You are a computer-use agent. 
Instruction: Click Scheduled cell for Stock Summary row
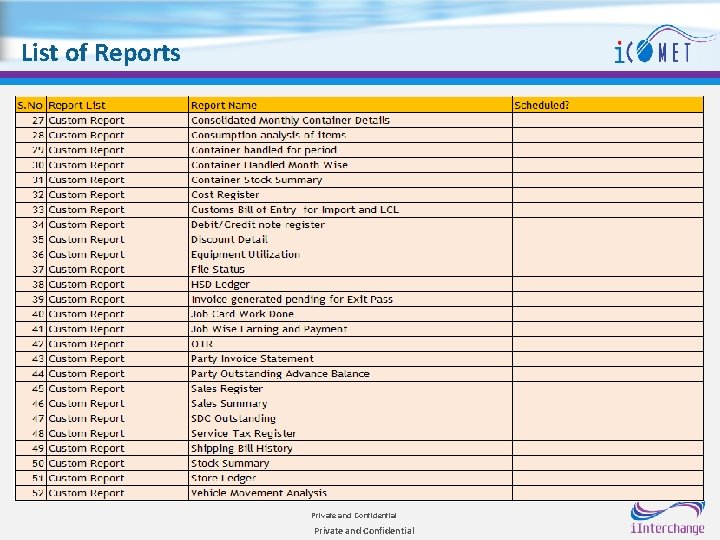click(608, 463)
